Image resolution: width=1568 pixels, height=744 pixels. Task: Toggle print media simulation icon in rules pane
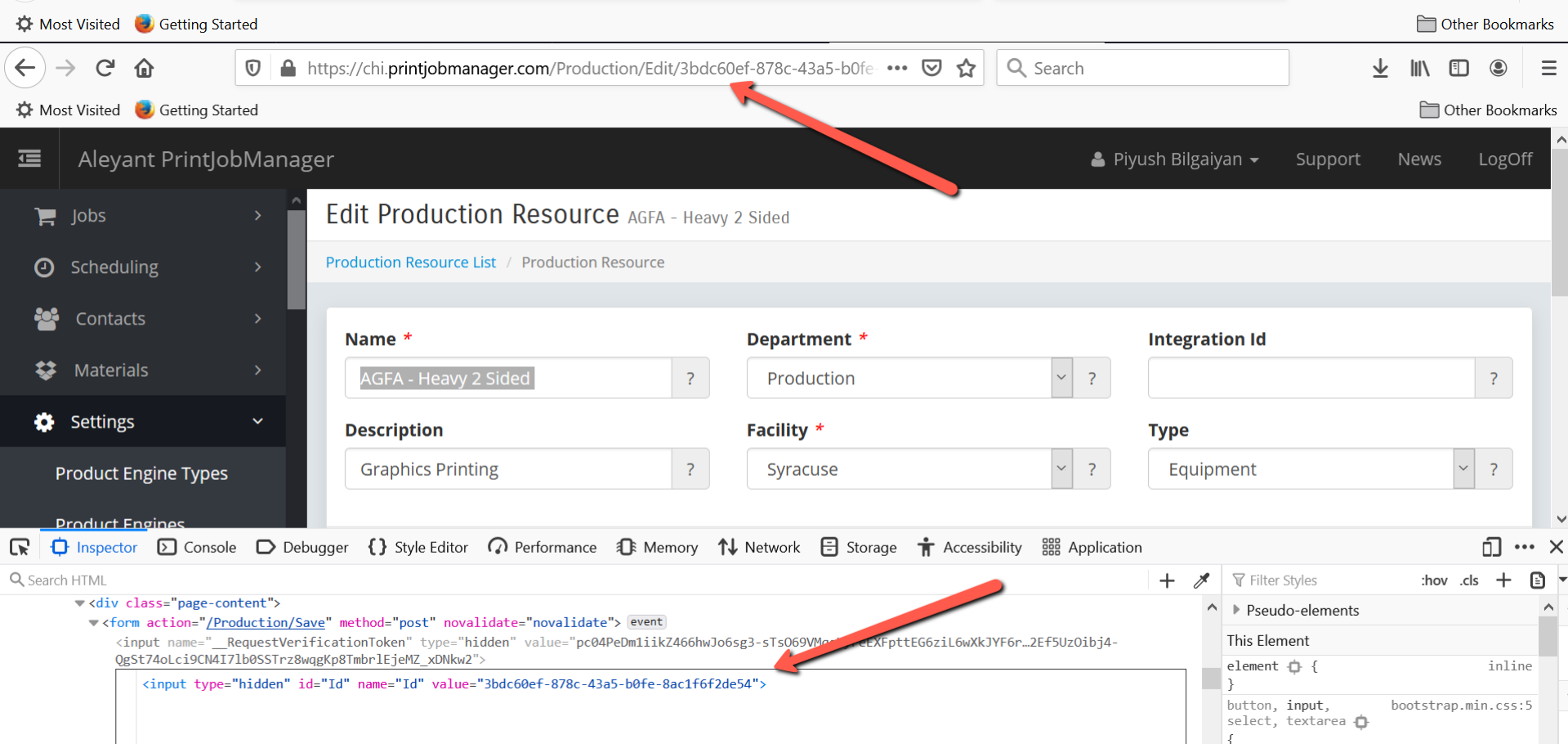(x=1537, y=580)
